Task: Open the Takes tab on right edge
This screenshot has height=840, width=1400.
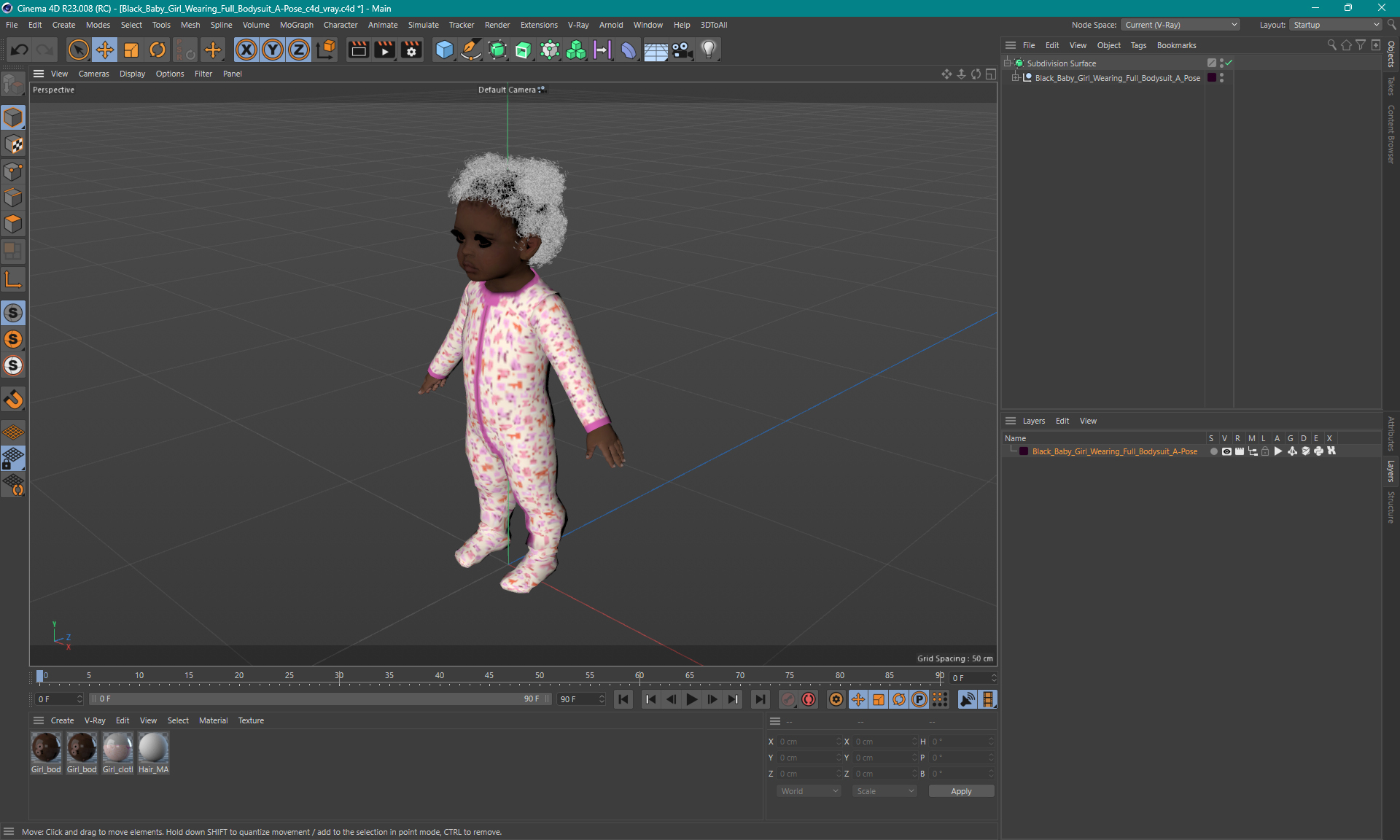Action: 1391,86
